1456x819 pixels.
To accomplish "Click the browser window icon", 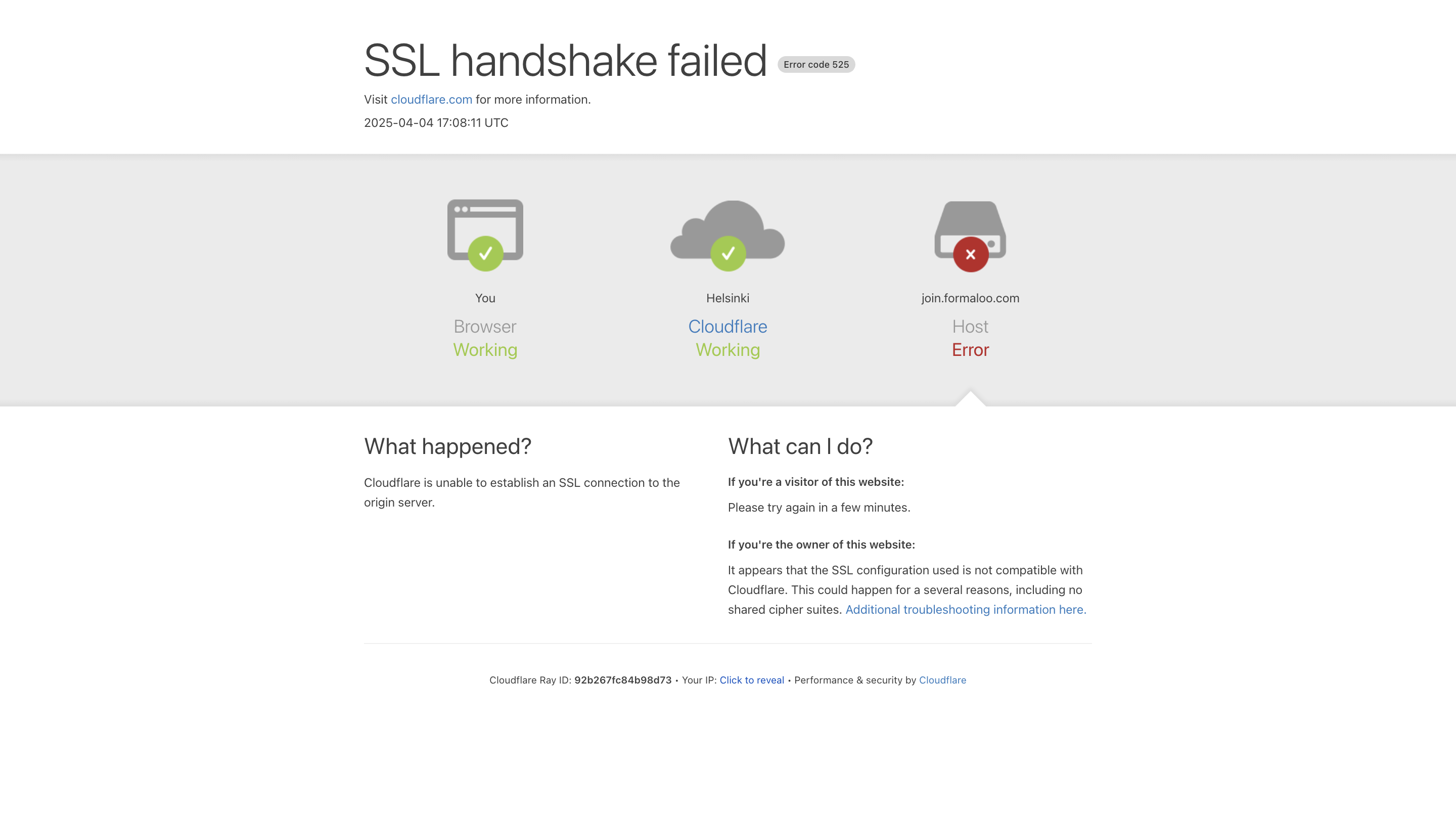I will 484,221.
